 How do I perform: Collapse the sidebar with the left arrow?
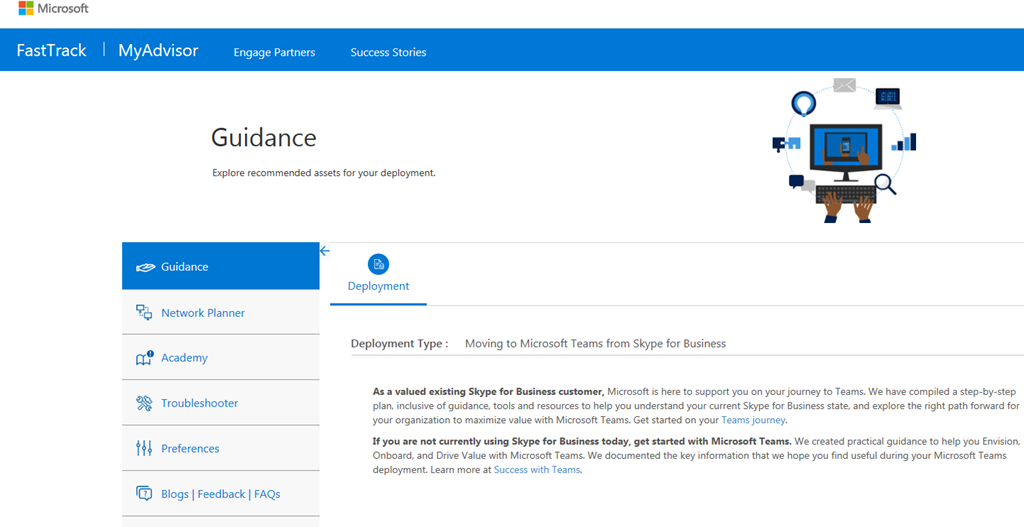coord(325,251)
